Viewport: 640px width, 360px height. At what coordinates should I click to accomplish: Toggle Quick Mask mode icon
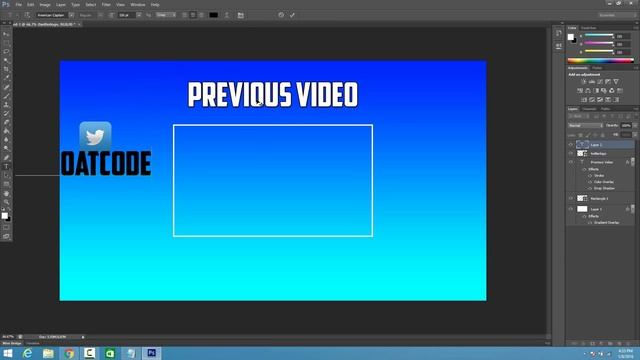(6, 227)
